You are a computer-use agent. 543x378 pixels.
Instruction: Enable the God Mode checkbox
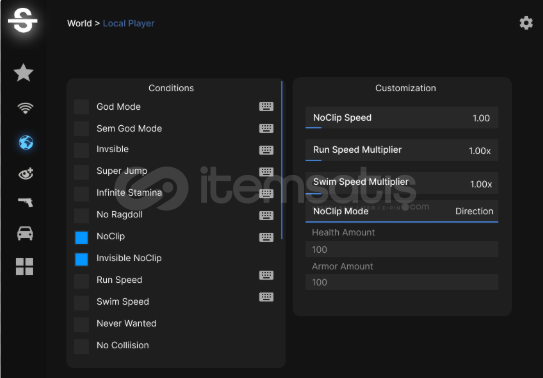click(x=81, y=107)
